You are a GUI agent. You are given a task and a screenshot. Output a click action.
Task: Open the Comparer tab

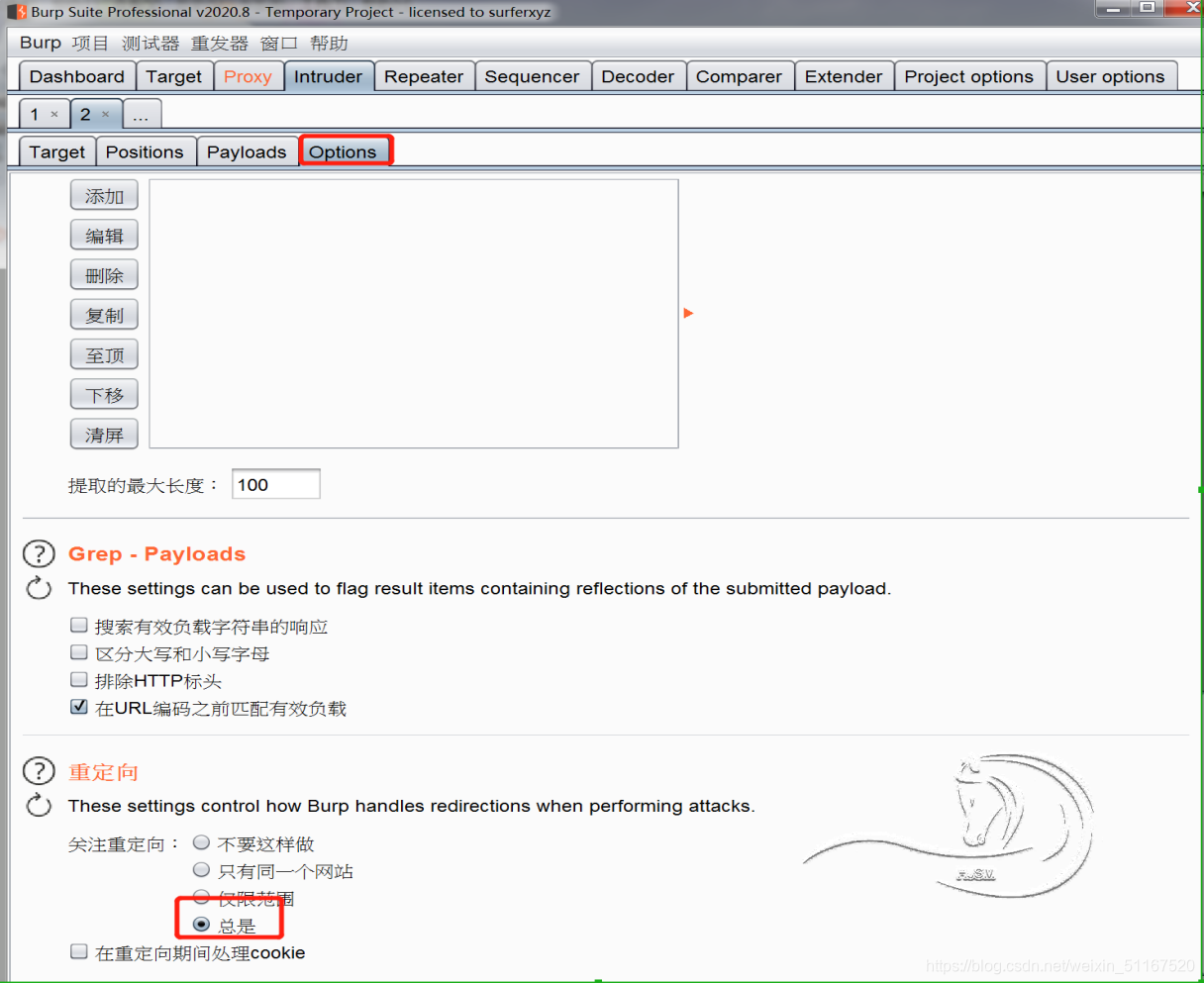[739, 76]
